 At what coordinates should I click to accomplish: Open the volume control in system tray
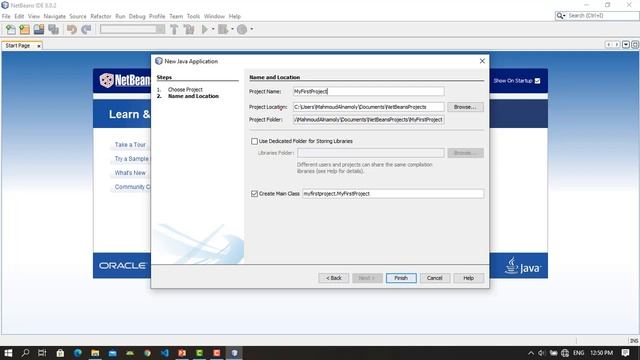tap(542, 353)
